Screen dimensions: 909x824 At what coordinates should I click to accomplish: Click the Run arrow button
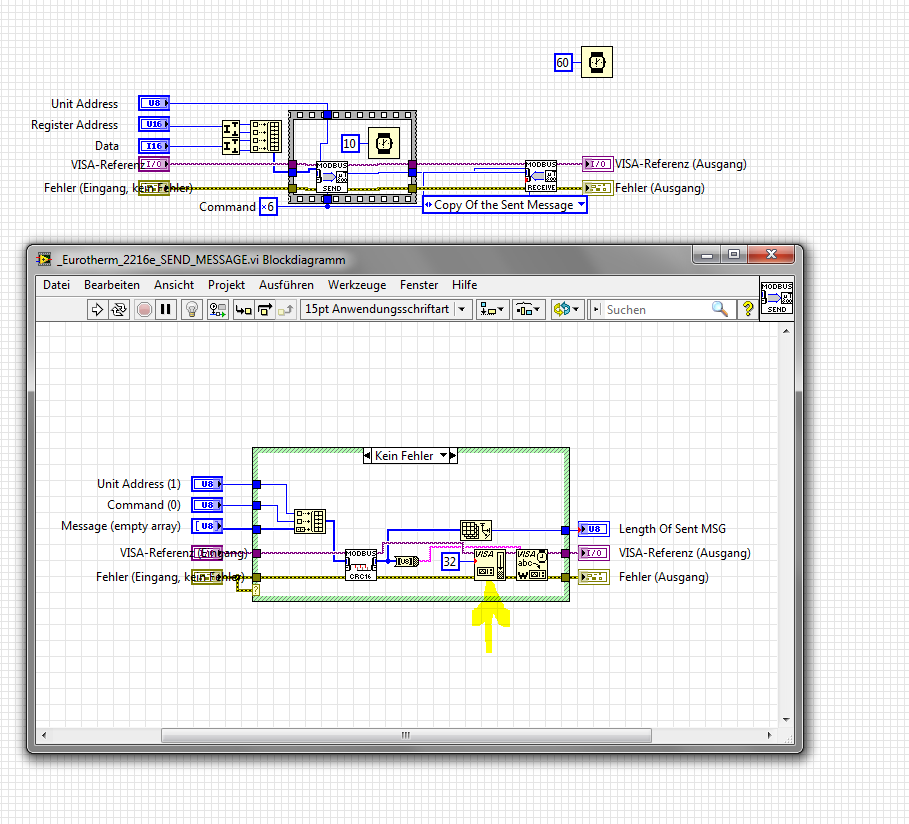tap(97, 310)
